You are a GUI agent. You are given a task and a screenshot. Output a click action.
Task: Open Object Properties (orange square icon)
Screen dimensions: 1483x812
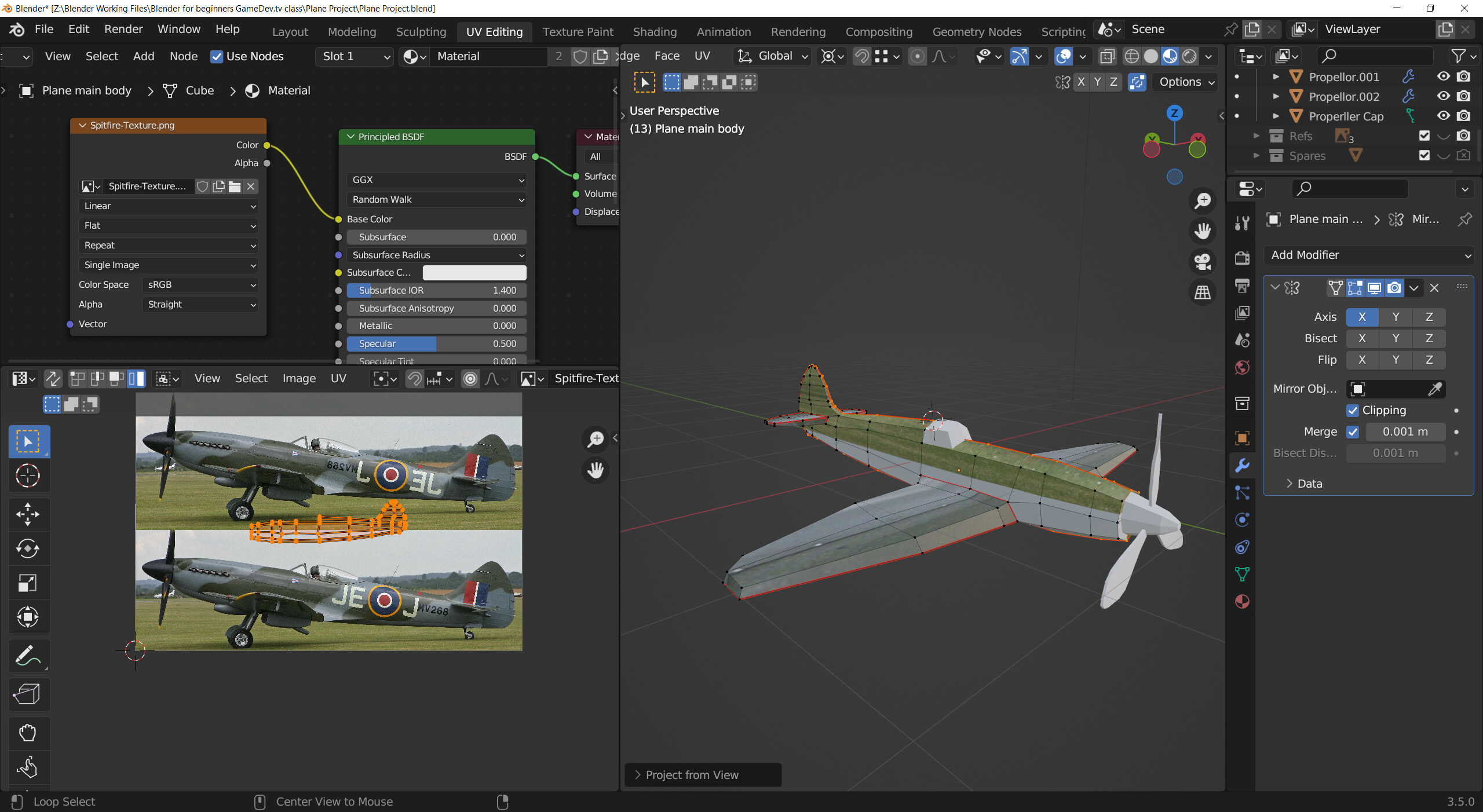(x=1242, y=438)
